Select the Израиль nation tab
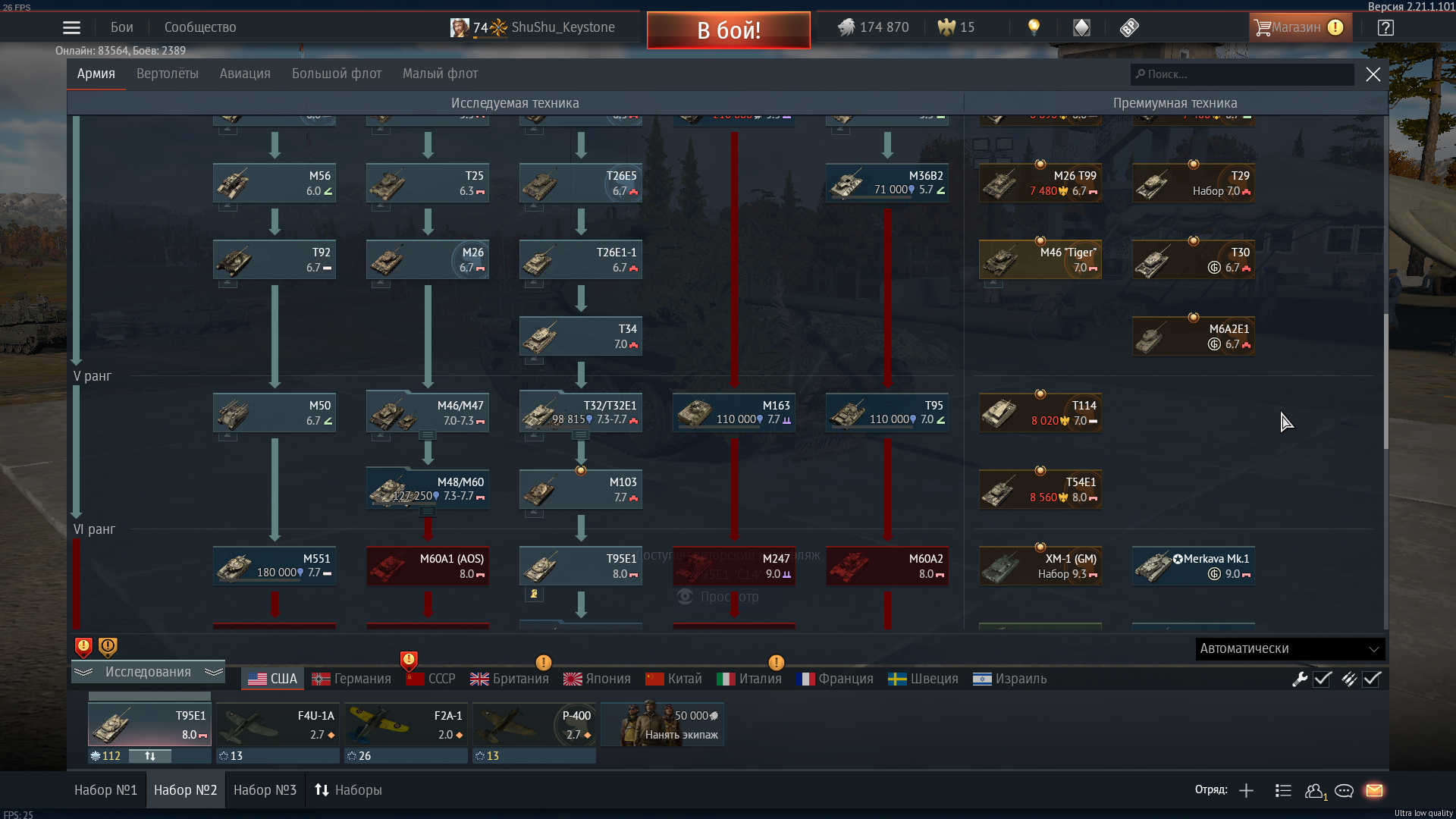The height and width of the screenshot is (819, 1456). click(x=1010, y=679)
